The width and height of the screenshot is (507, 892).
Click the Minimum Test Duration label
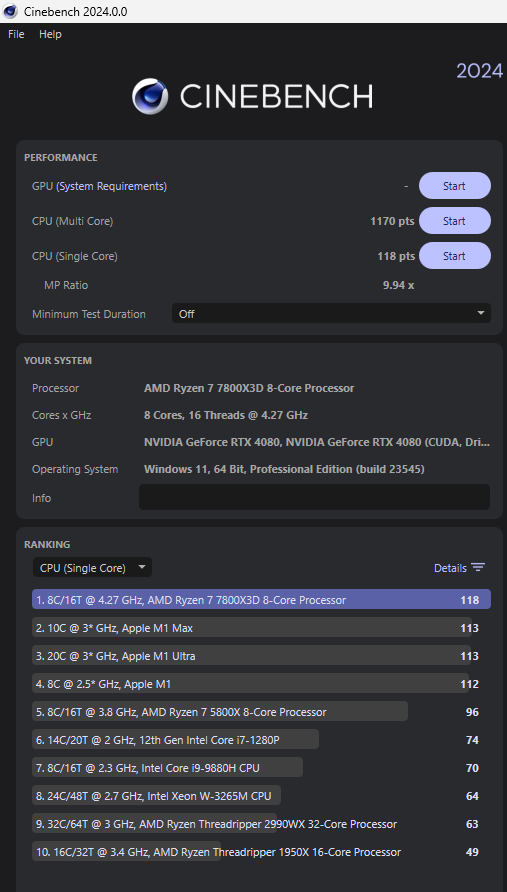pyautogui.click(x=89, y=314)
